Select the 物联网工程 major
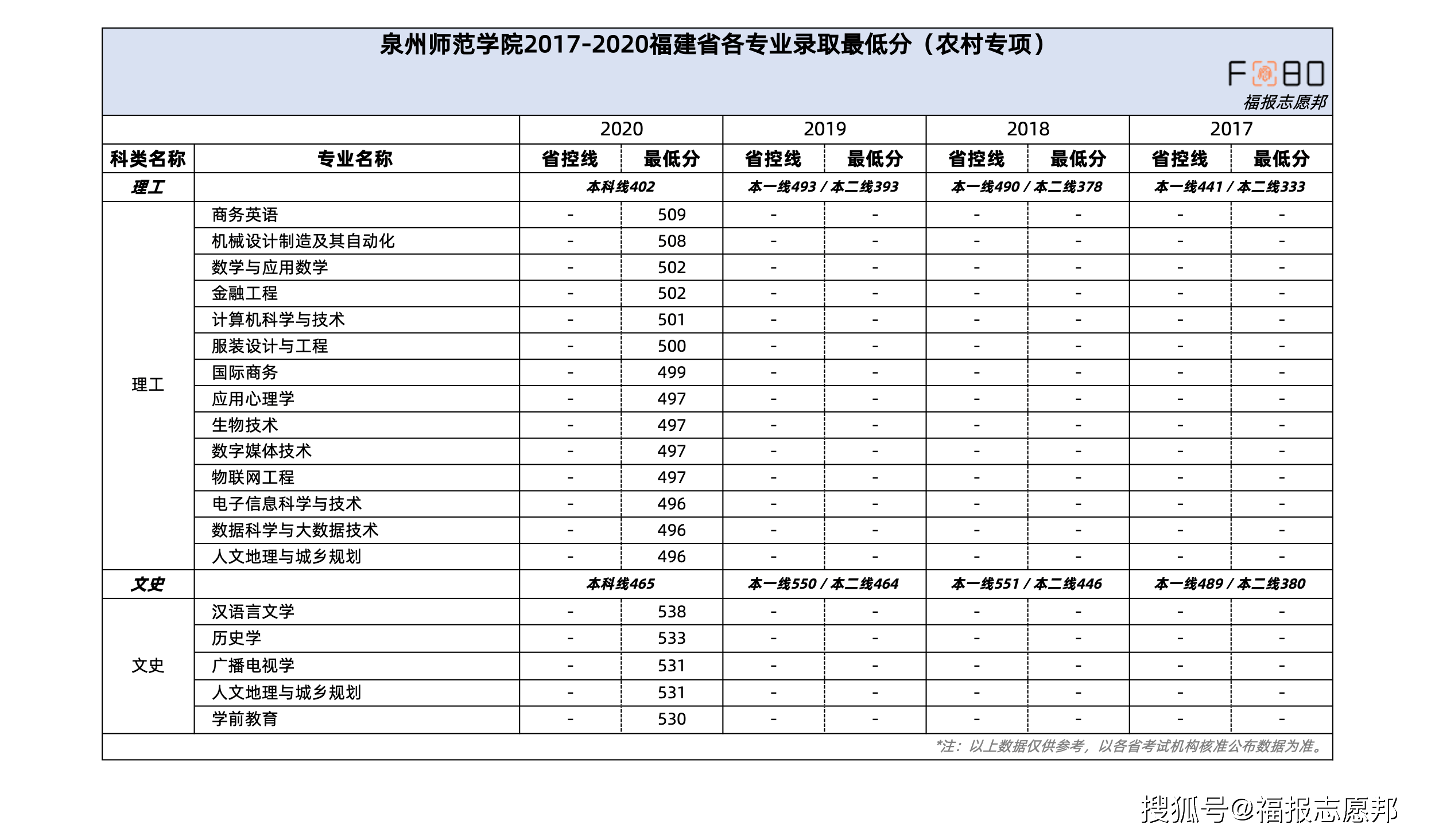This screenshot has width=1435, height=840. tap(253, 477)
